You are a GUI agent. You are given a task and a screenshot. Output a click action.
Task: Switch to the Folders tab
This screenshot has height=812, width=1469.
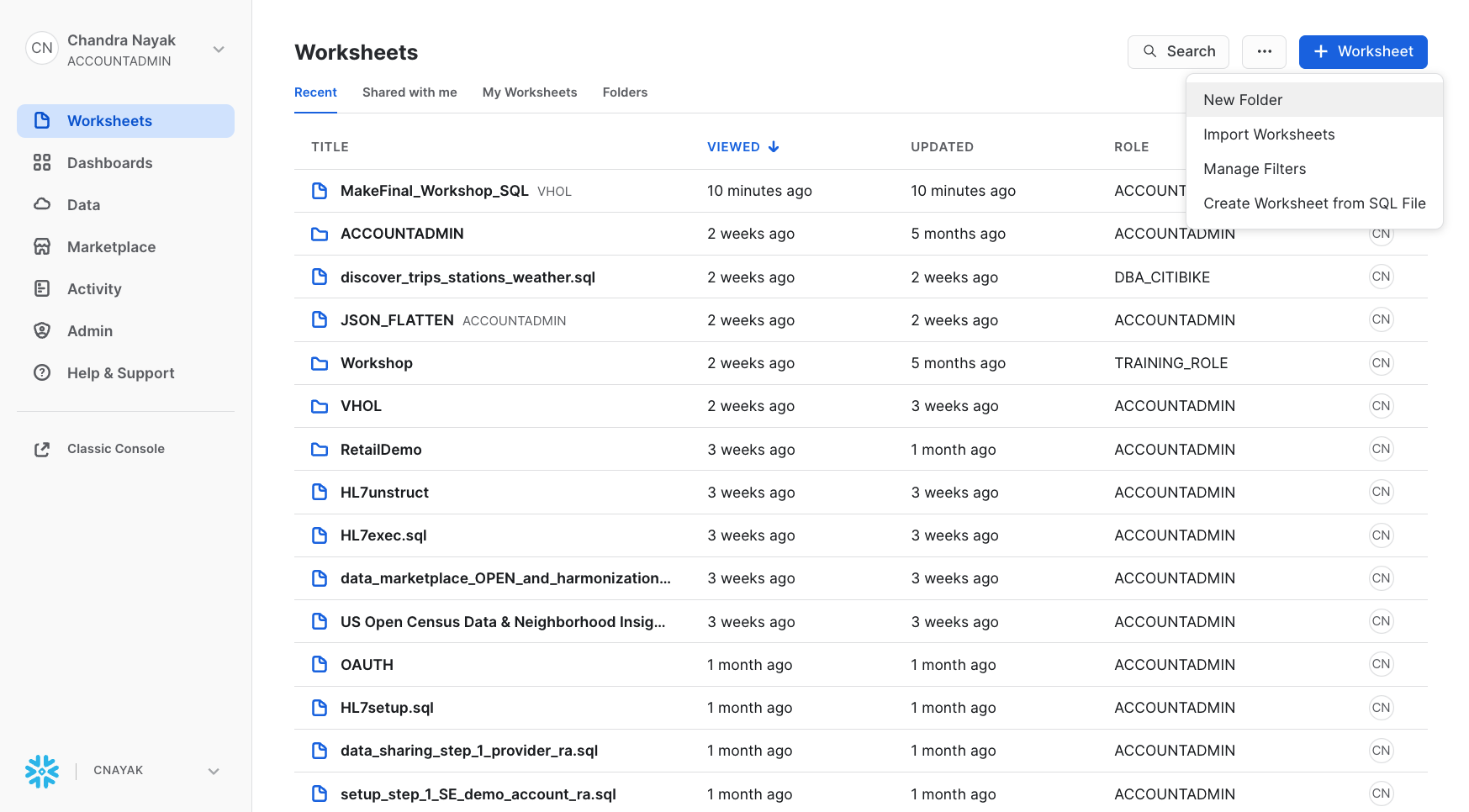(625, 92)
